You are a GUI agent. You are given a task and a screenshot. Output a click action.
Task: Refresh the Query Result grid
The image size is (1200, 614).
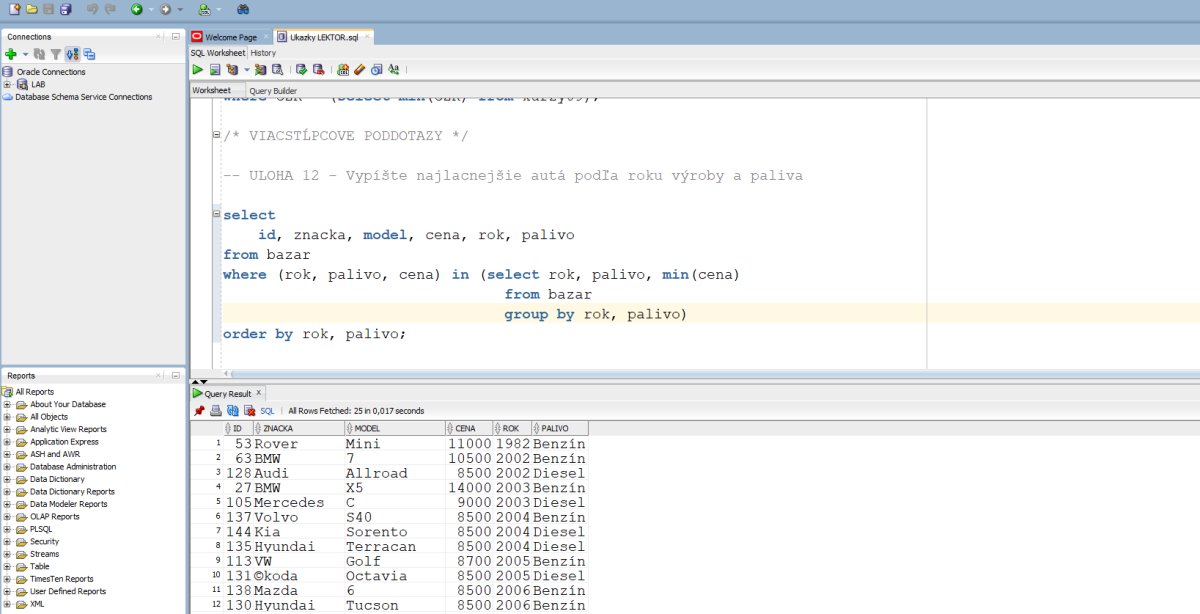coord(232,410)
